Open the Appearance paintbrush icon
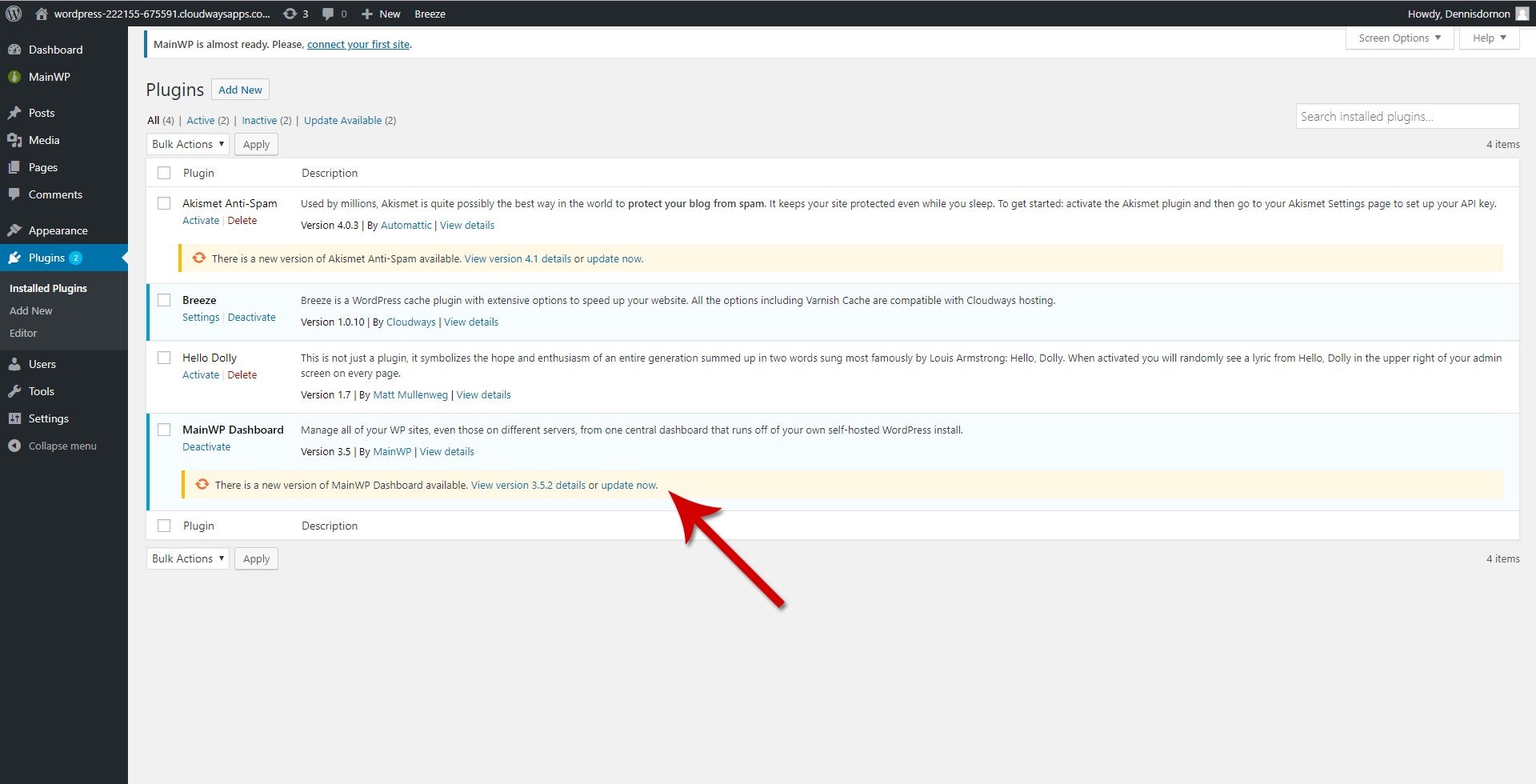This screenshot has height=784, width=1536. (x=16, y=230)
